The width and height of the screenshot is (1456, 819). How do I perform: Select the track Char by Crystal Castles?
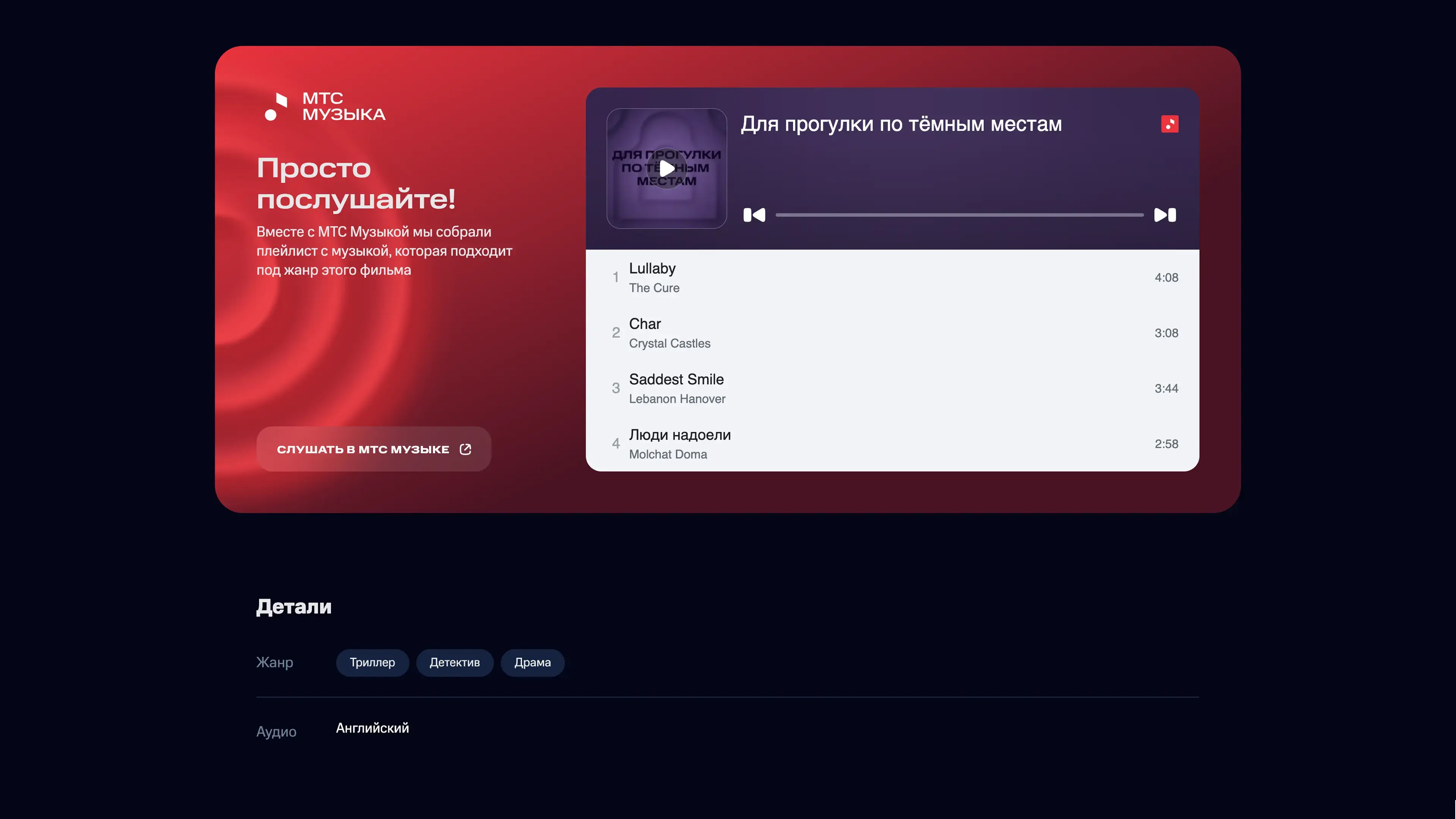coord(645,325)
